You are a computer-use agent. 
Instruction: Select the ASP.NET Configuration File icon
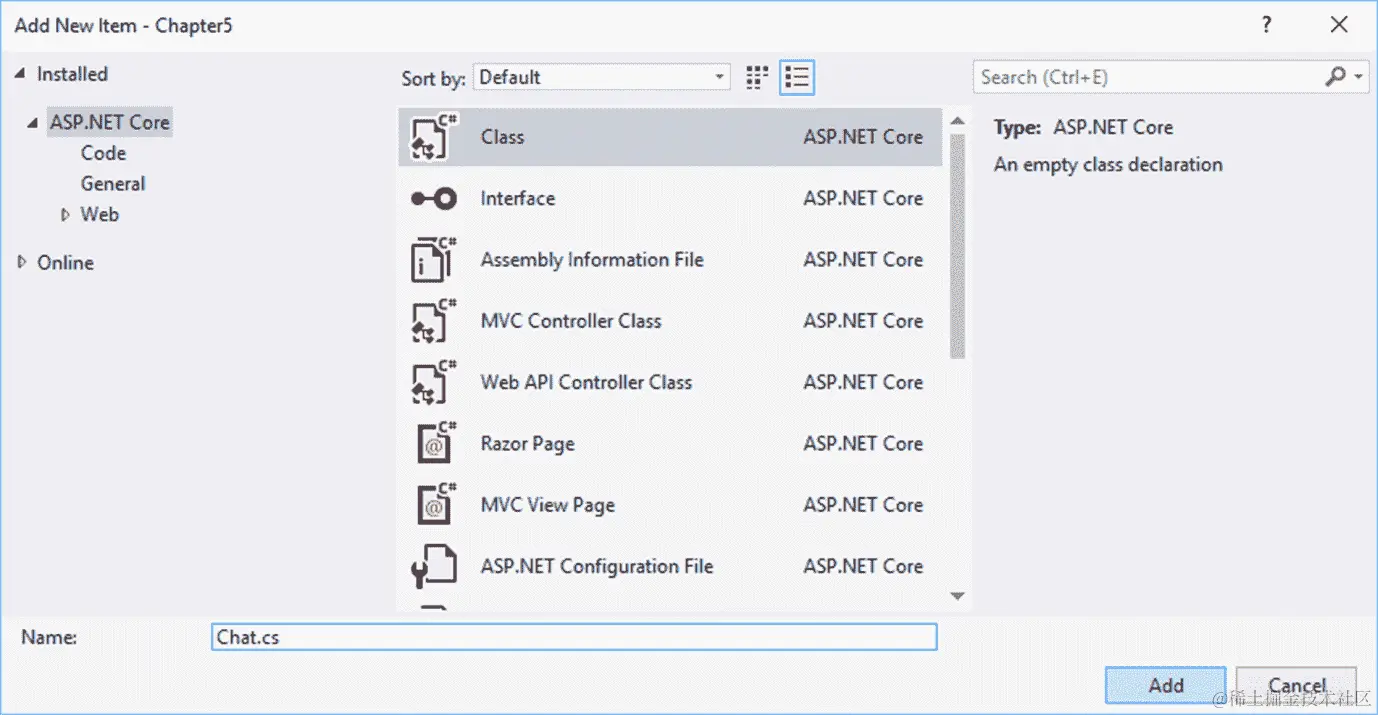pyautogui.click(x=435, y=566)
